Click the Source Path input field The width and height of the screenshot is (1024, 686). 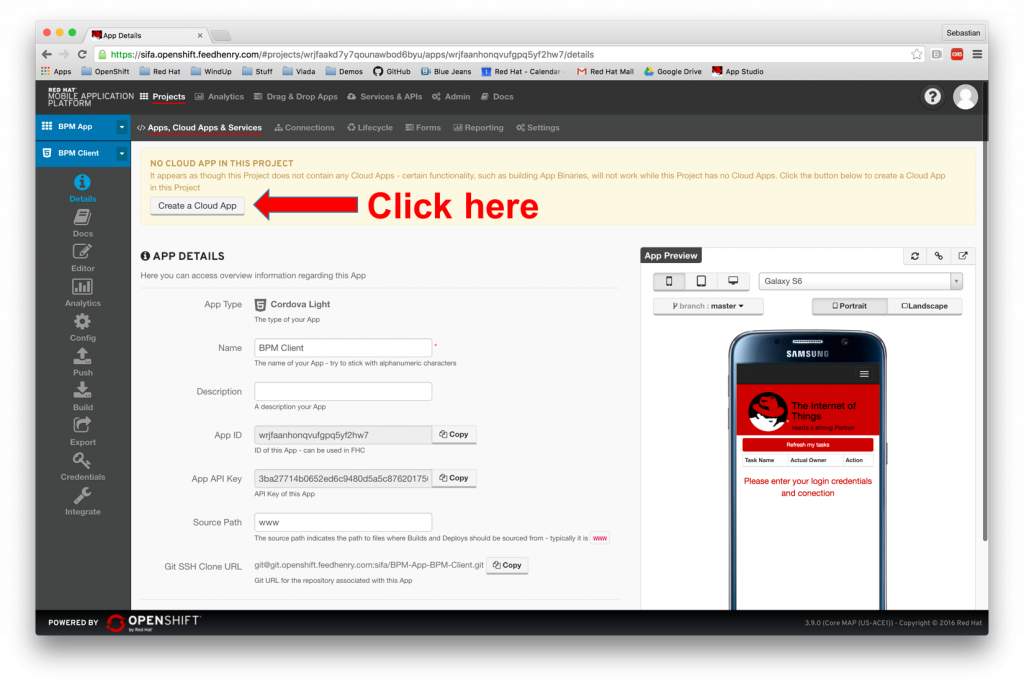tap(343, 522)
